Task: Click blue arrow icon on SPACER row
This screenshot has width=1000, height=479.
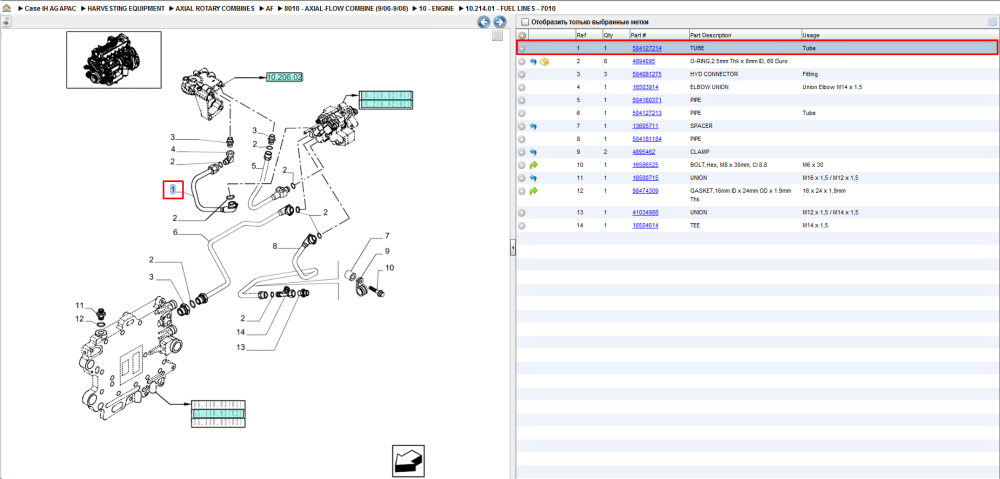Action: [533, 126]
